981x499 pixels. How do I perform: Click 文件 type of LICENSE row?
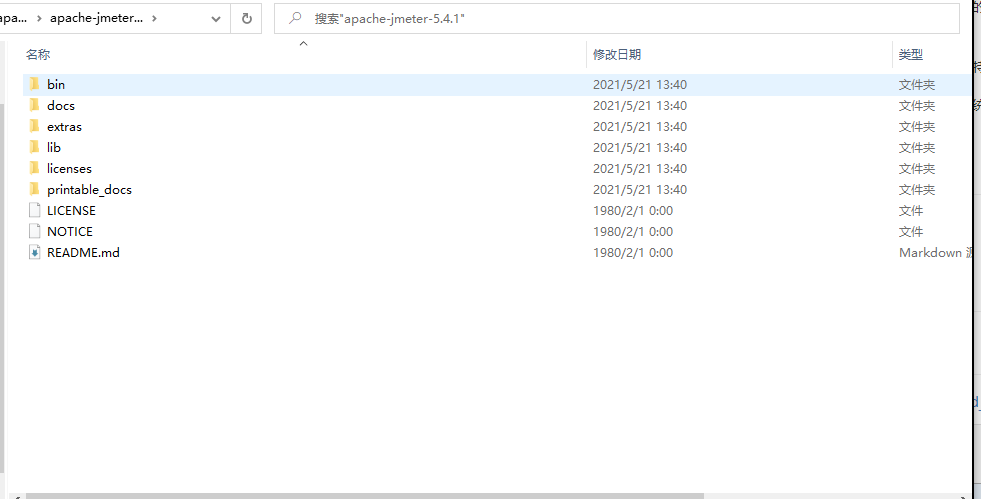pos(911,210)
